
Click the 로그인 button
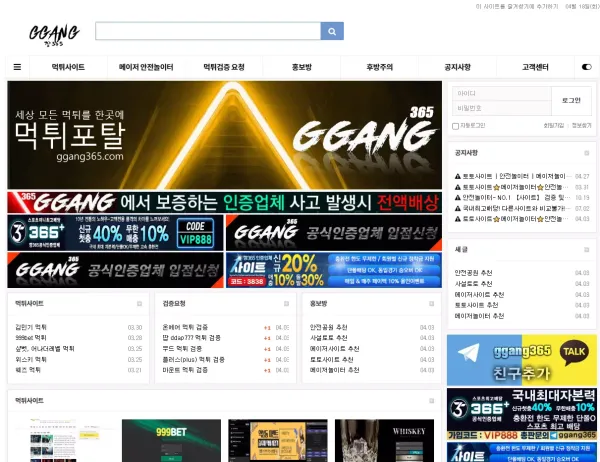click(x=571, y=100)
